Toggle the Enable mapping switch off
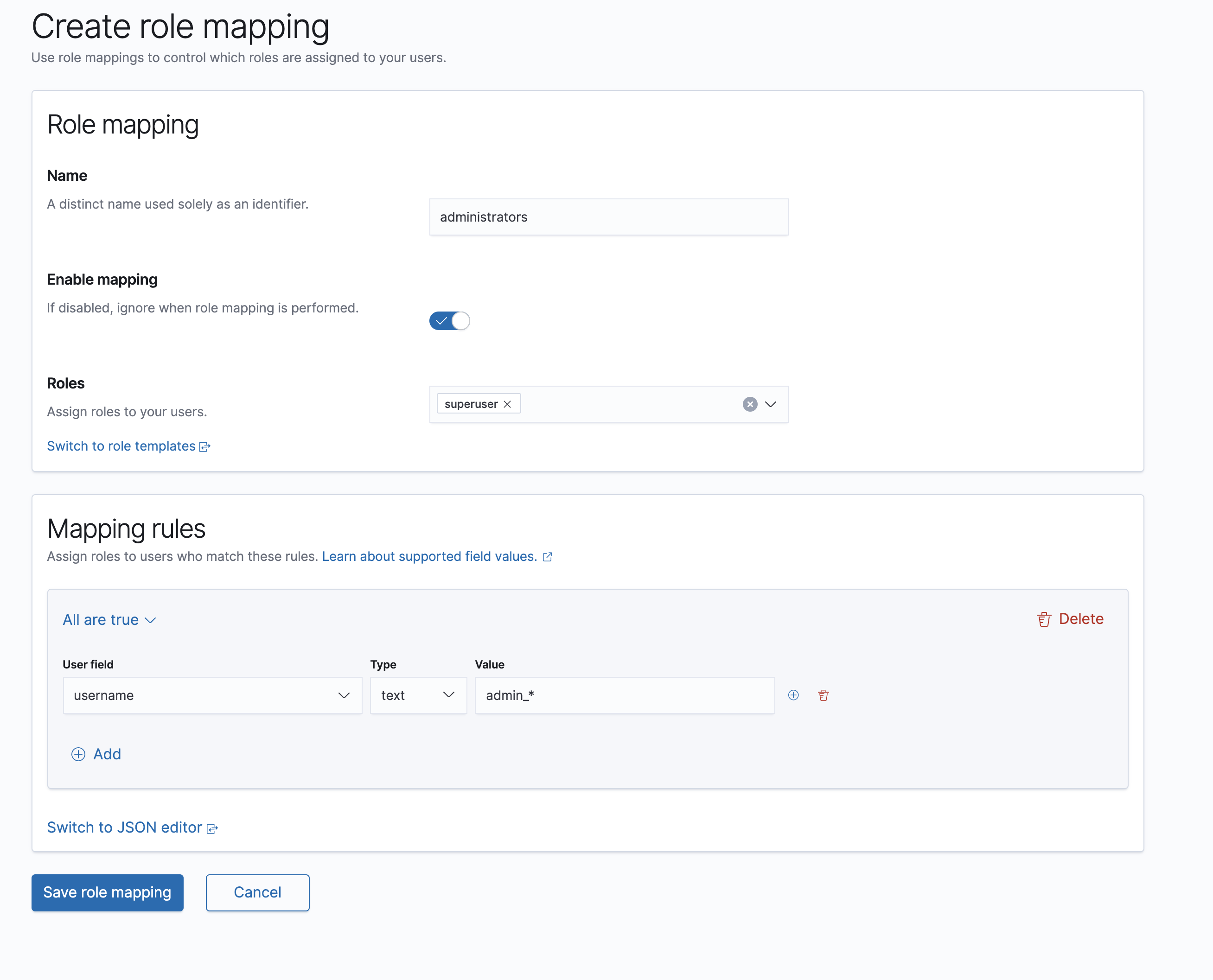Screen dimensions: 1213x980 pyautogui.click(x=450, y=320)
